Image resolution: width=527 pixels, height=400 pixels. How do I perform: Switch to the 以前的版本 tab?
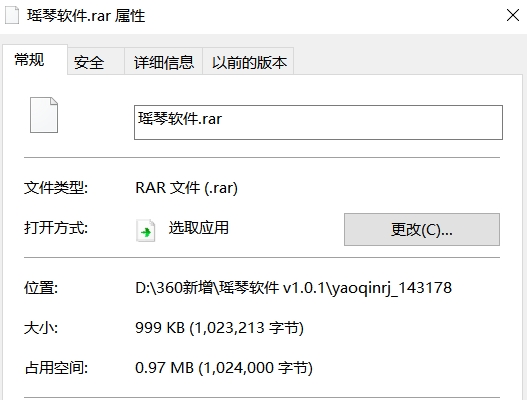click(248, 62)
